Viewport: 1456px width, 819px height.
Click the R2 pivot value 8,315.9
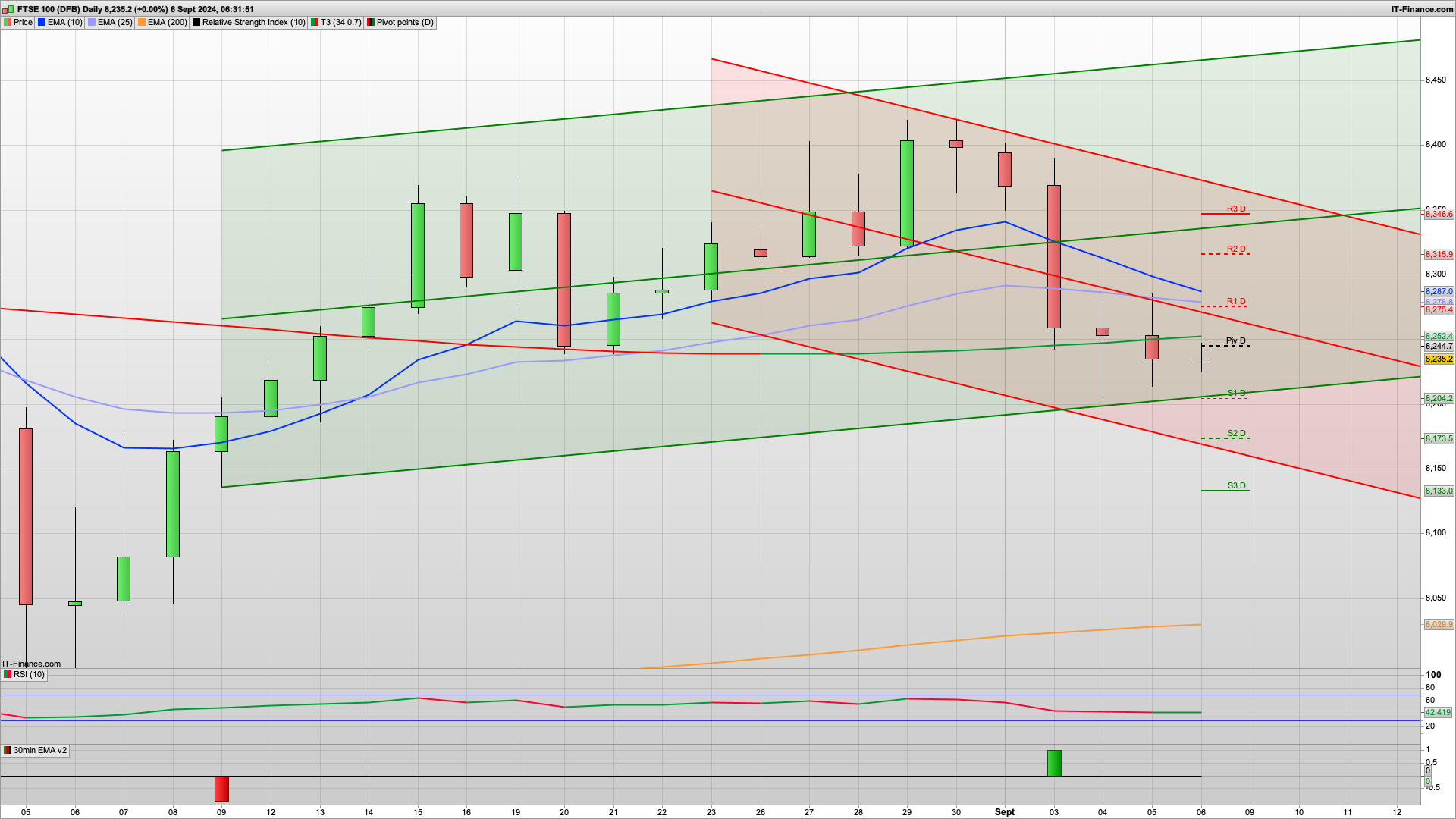1439,255
